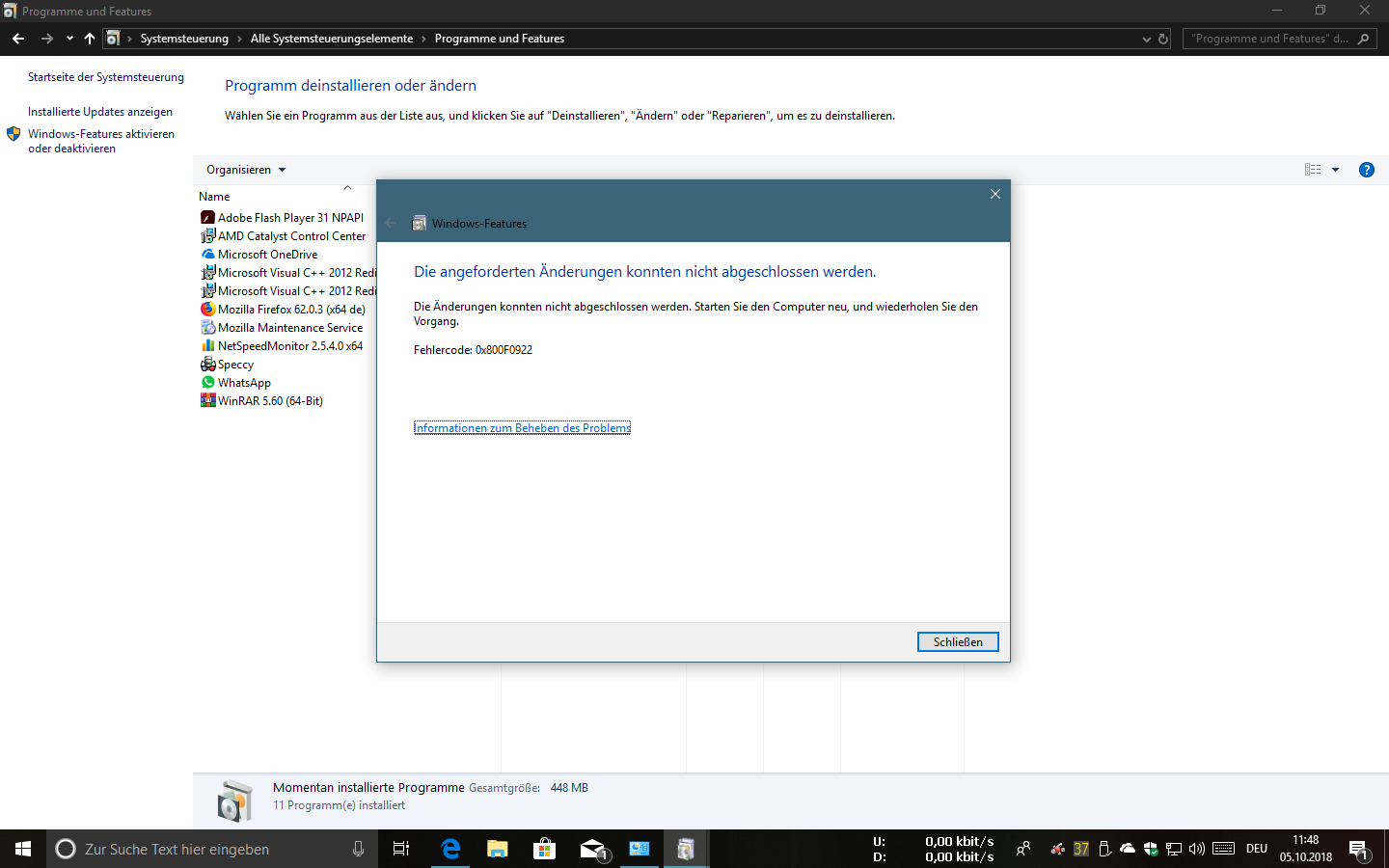The height and width of the screenshot is (868, 1389).
Task: Open the touch keyboard tray icon
Action: 1224,849
